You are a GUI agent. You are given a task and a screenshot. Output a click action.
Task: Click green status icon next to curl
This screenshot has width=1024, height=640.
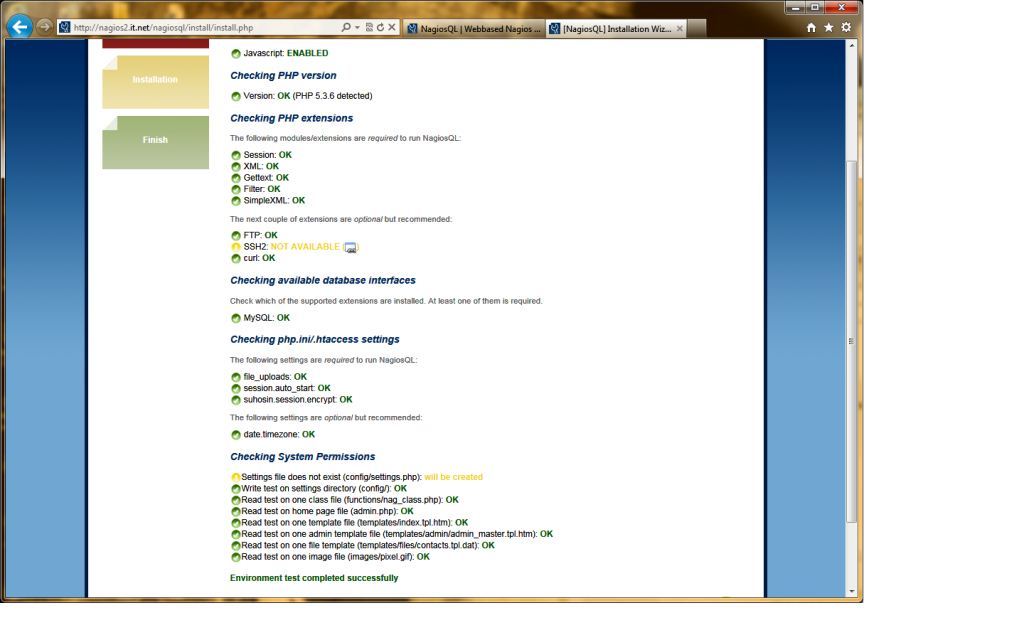point(236,259)
